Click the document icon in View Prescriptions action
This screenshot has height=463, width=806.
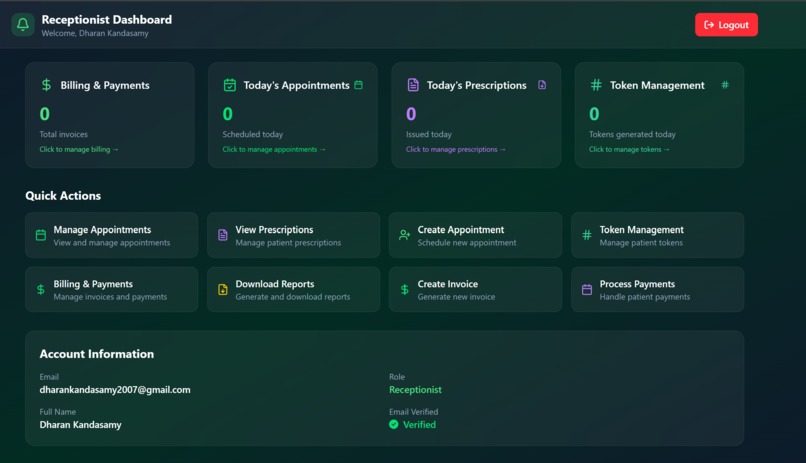(x=223, y=235)
